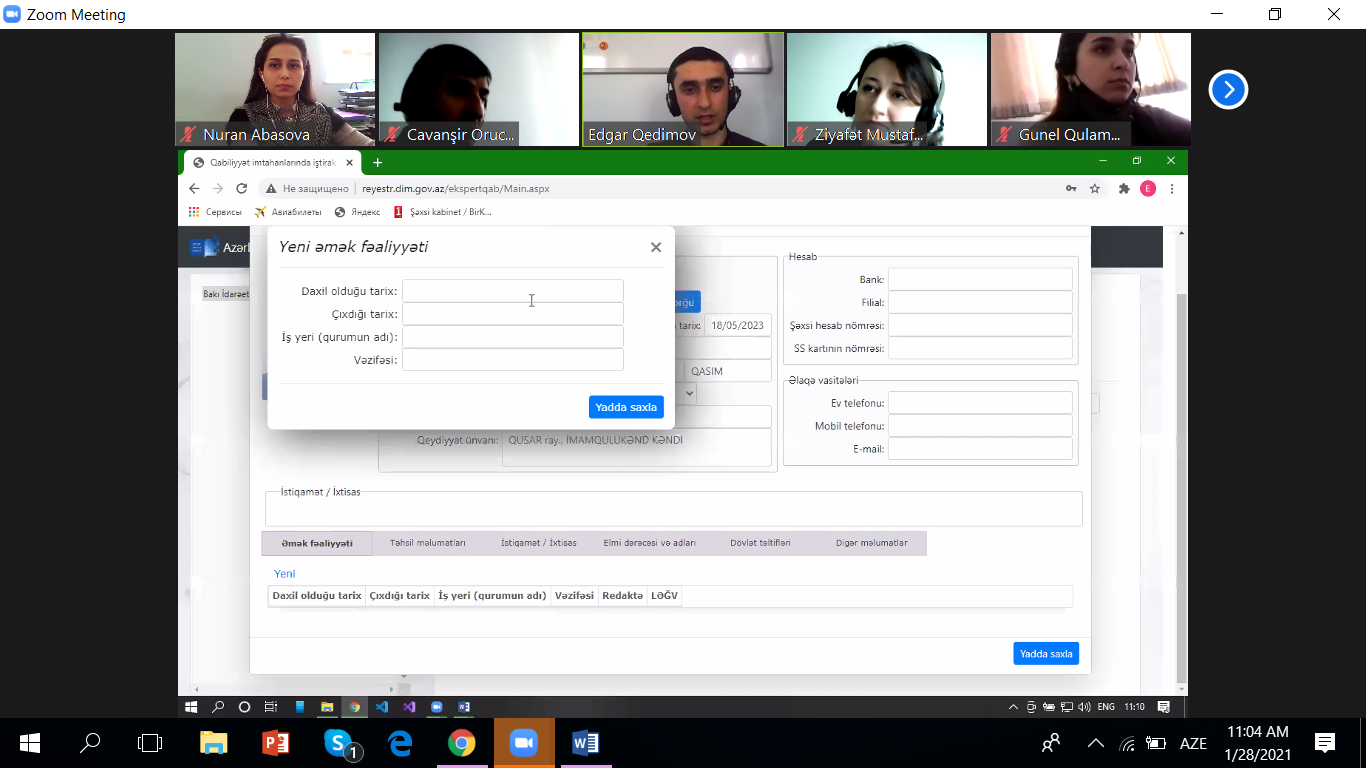
Task: Click SS kartının nömrəsi field
Action: click(x=980, y=348)
